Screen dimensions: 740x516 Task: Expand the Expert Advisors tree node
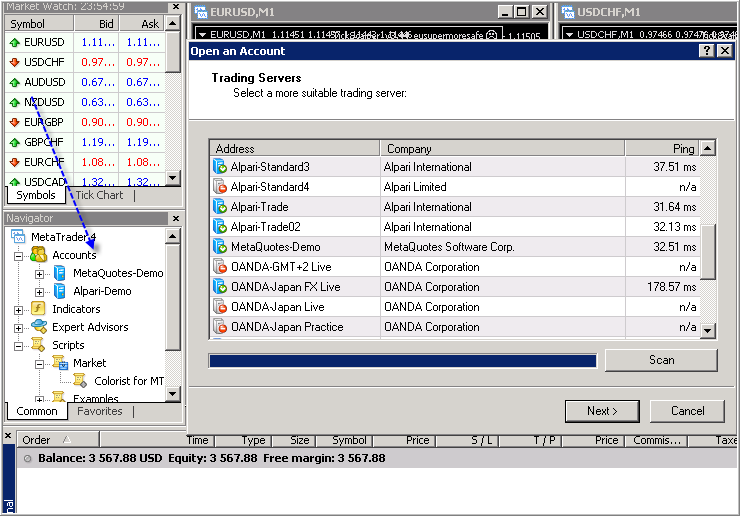click(18, 328)
